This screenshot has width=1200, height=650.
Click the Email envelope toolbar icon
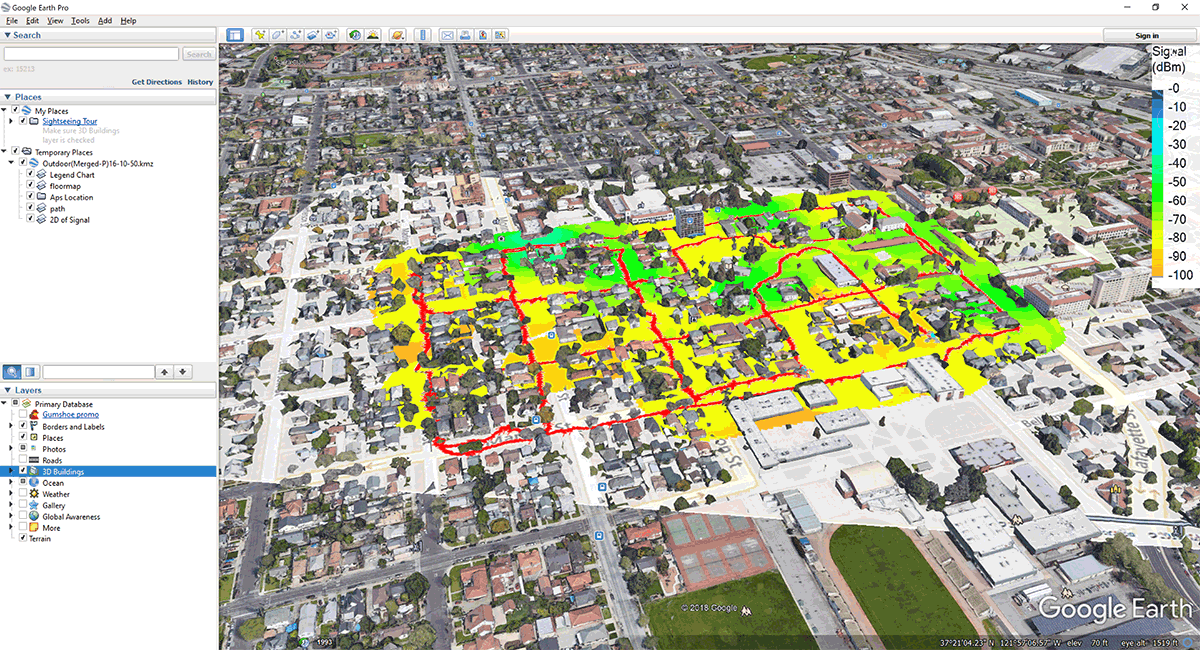point(448,35)
